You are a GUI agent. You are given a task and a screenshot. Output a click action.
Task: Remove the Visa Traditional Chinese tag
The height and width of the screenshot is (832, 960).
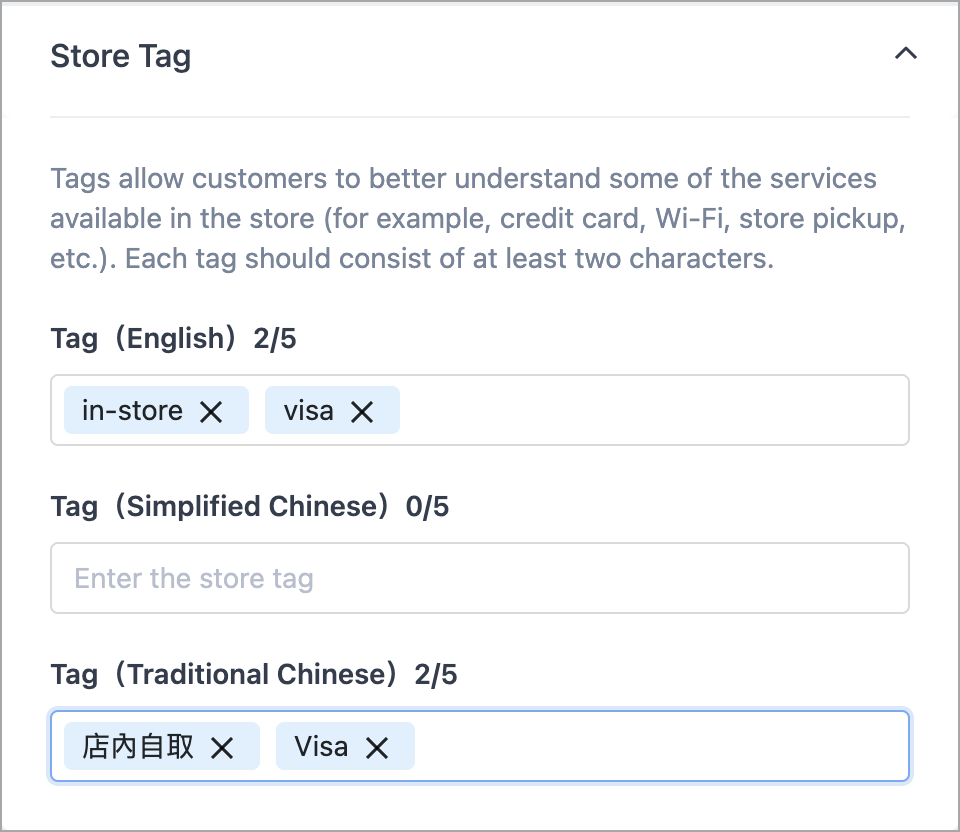point(377,748)
